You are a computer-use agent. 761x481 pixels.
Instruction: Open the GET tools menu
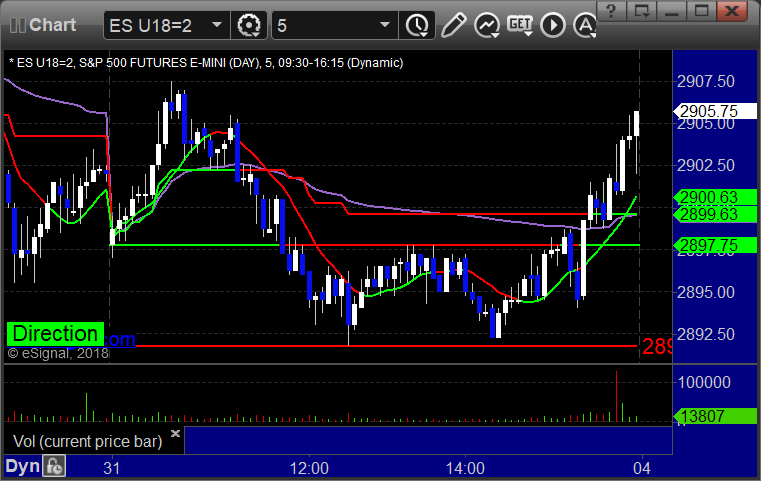(x=520, y=25)
